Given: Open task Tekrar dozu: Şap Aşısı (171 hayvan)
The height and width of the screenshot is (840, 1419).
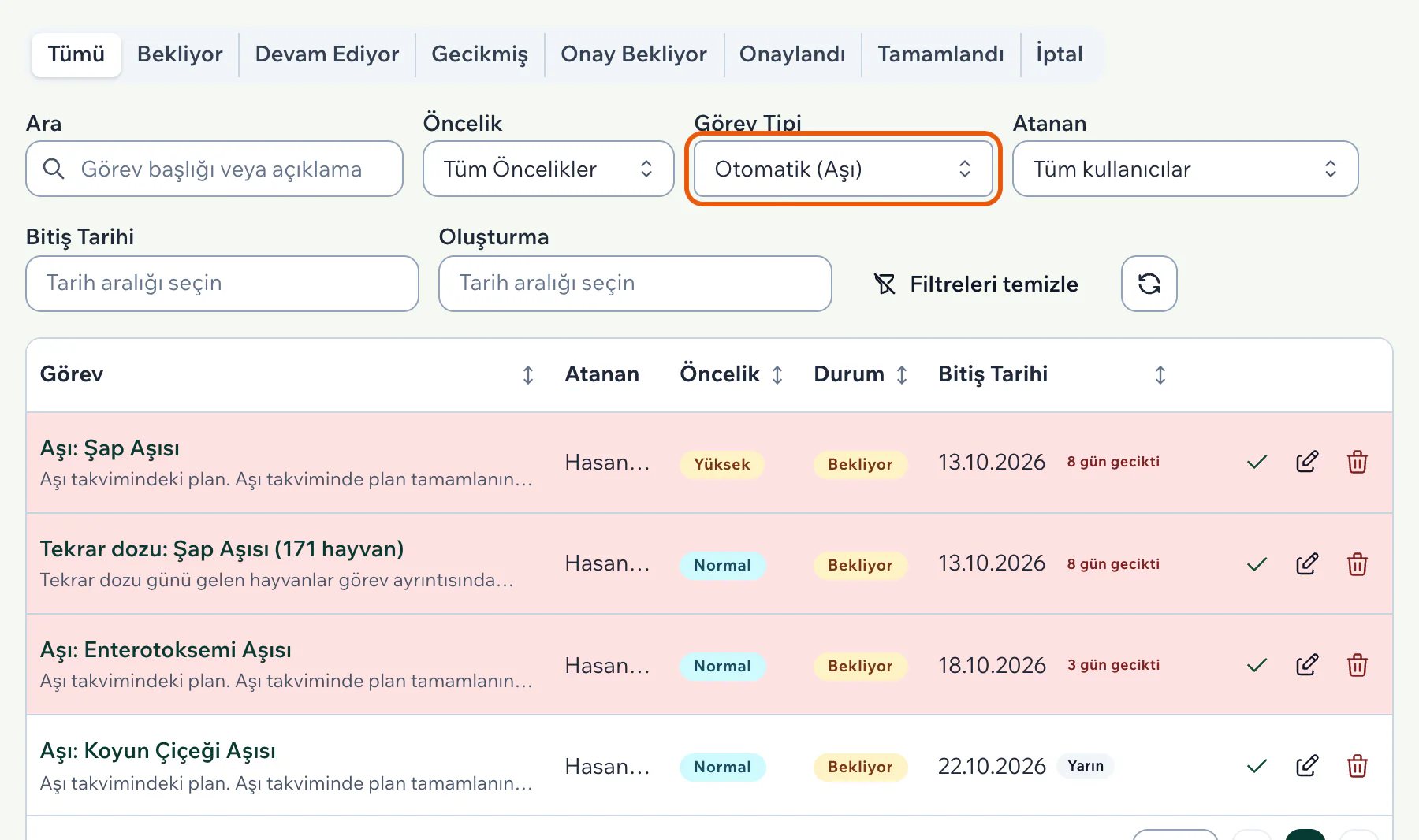Looking at the screenshot, I should click(222, 549).
